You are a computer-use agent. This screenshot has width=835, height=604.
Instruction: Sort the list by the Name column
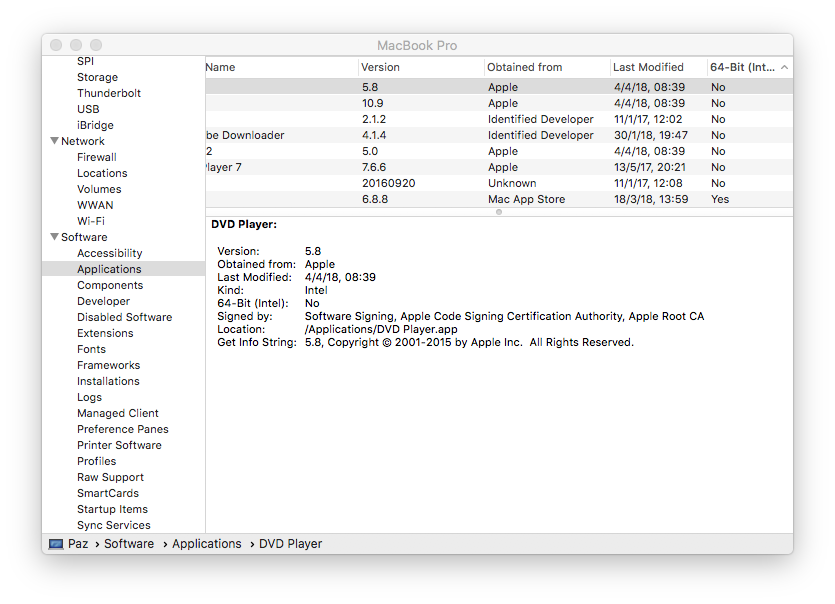tap(220, 67)
